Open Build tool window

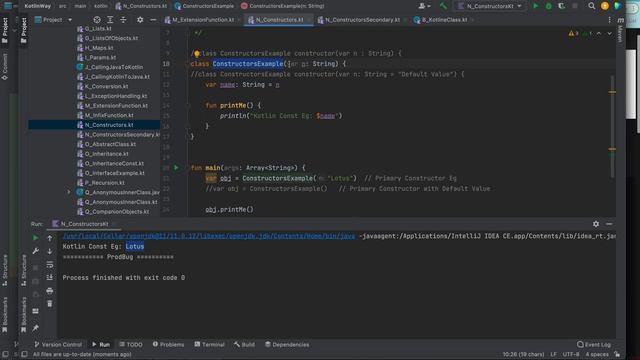click(x=244, y=344)
